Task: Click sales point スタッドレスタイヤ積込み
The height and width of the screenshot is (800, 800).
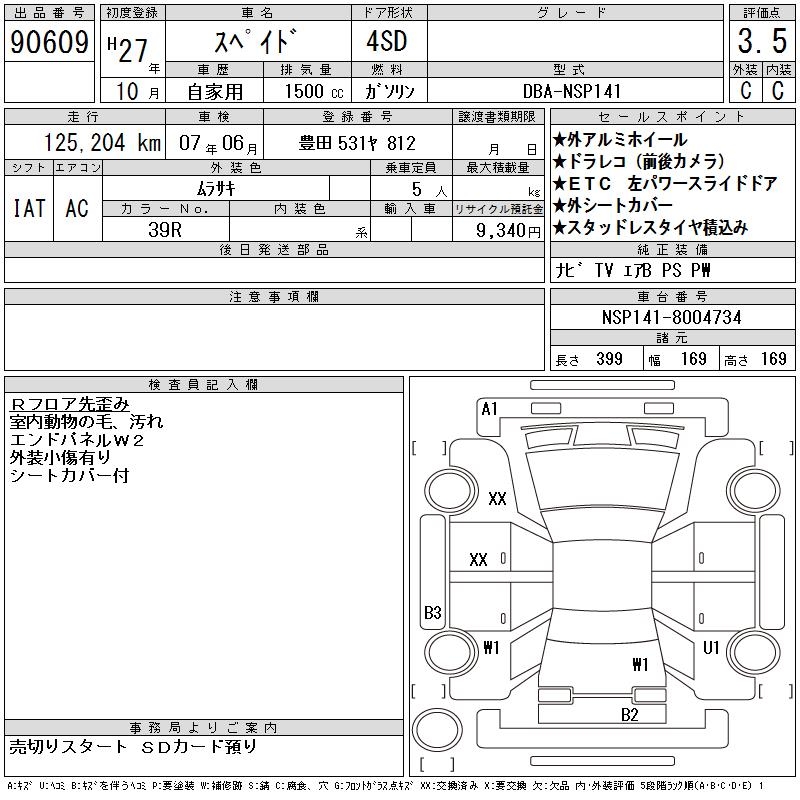Action: (651, 228)
